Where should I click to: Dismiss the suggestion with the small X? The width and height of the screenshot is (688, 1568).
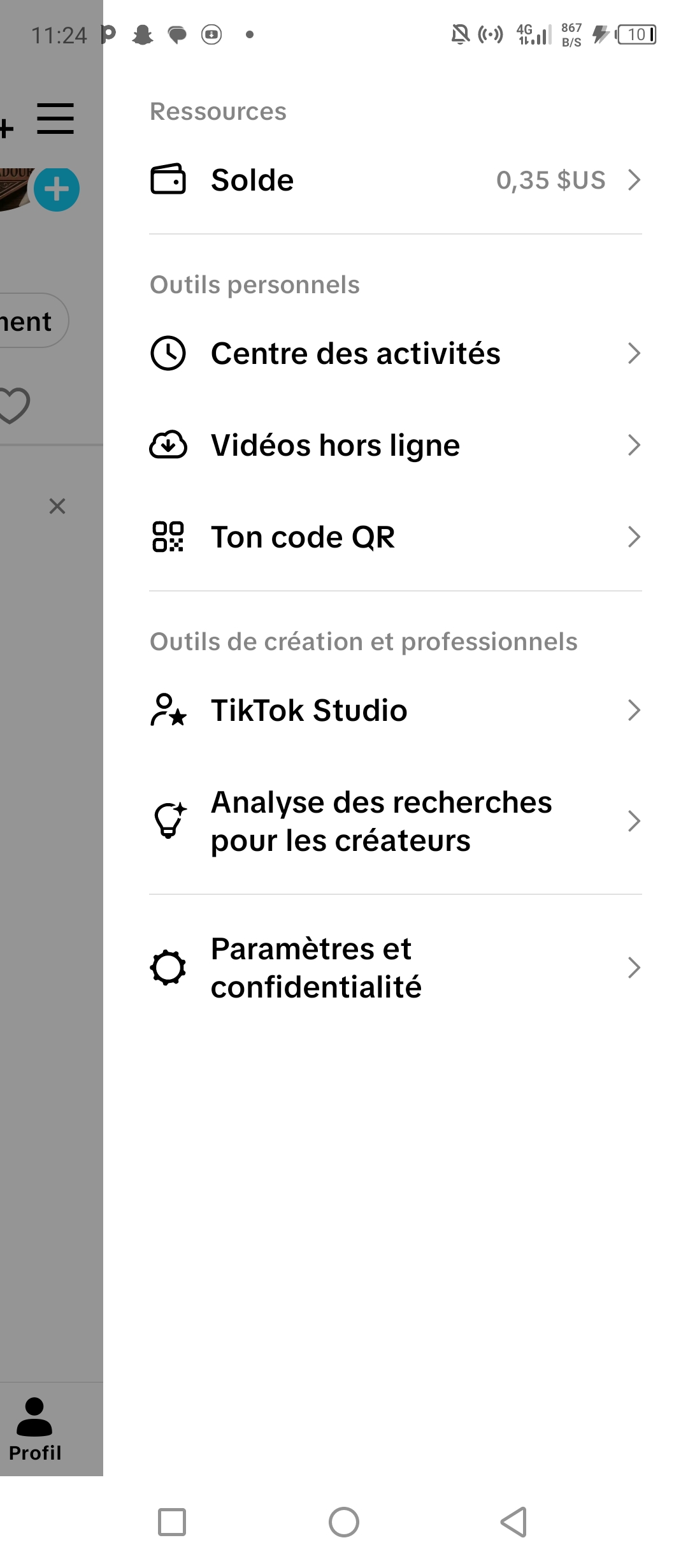pos(57,506)
